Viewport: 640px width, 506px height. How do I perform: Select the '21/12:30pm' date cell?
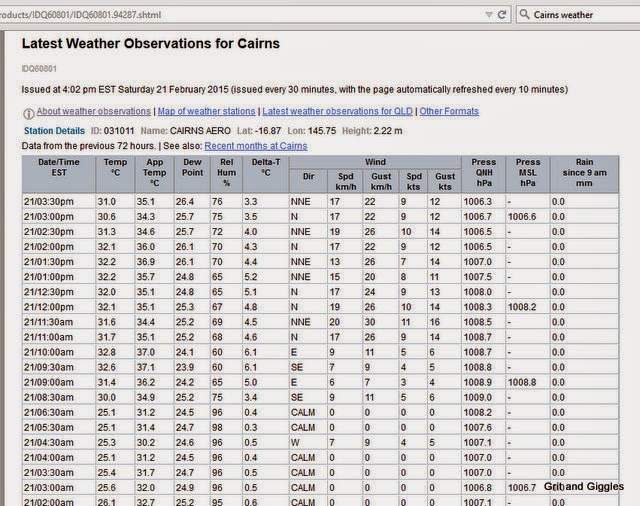pos(59,292)
